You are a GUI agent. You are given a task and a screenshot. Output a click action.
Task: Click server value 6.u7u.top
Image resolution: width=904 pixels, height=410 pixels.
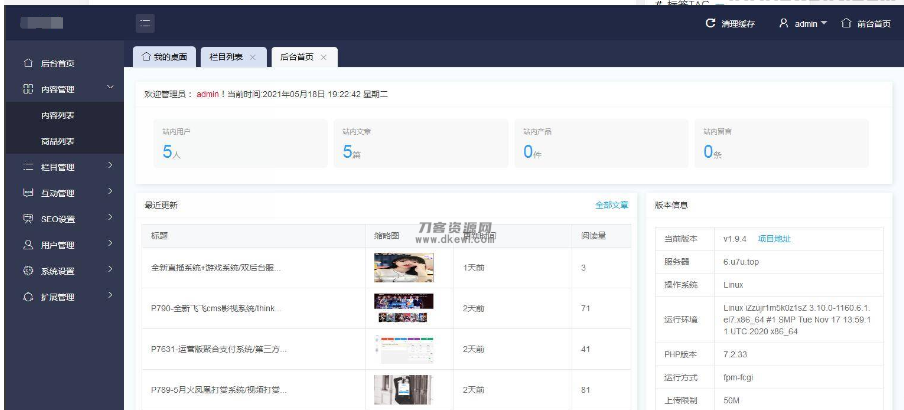(x=741, y=262)
